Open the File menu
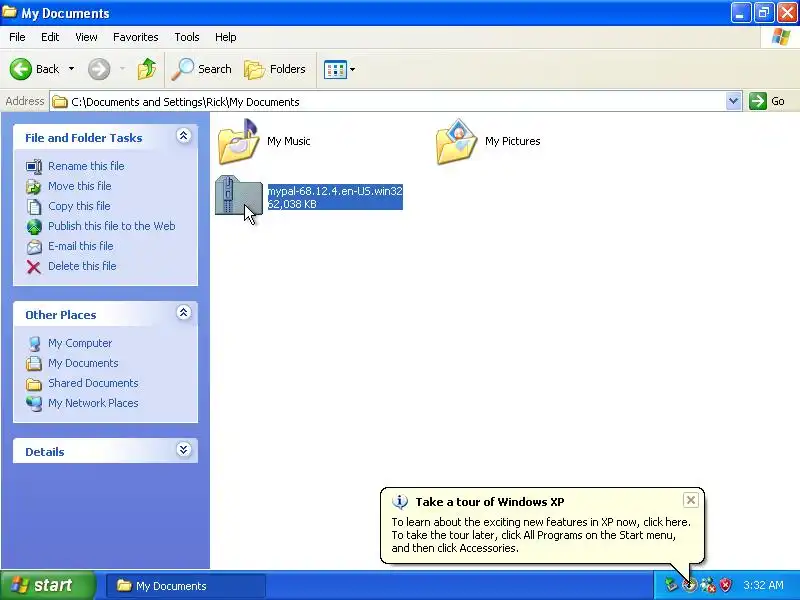 click(17, 37)
